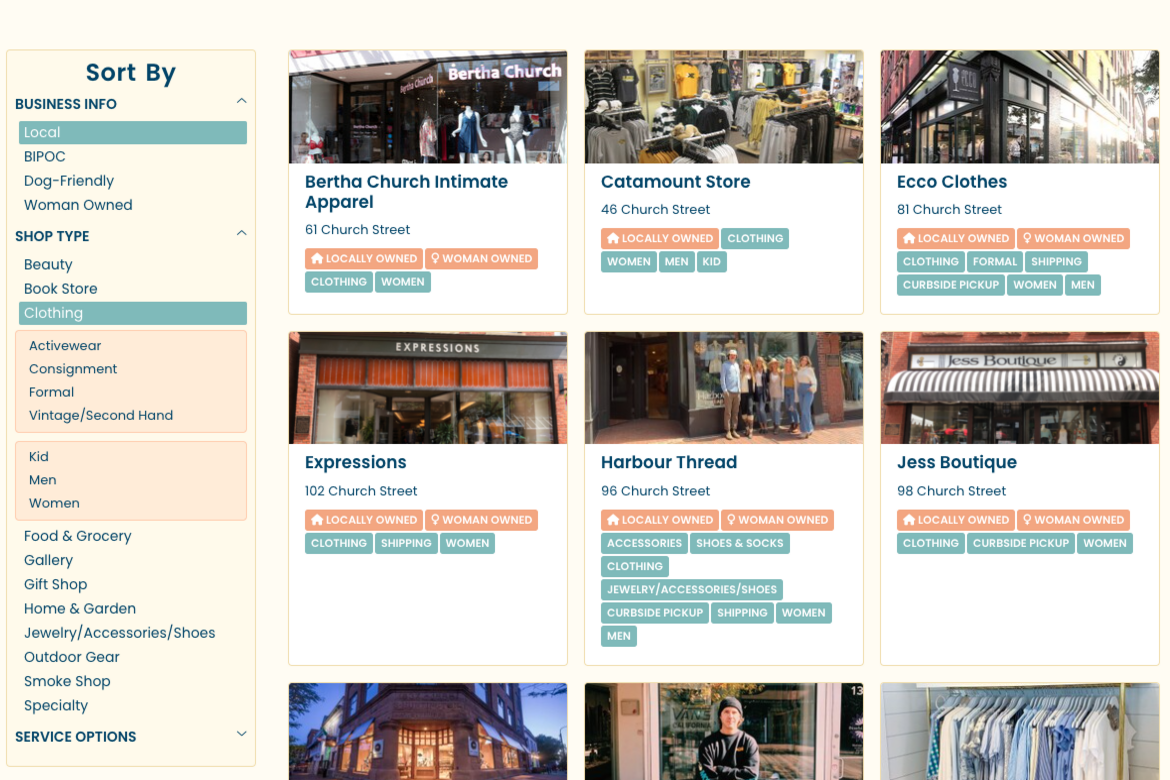Image resolution: width=1170 pixels, height=780 pixels.
Task: Click the Kid tag on Catamount Store
Action: point(712,262)
